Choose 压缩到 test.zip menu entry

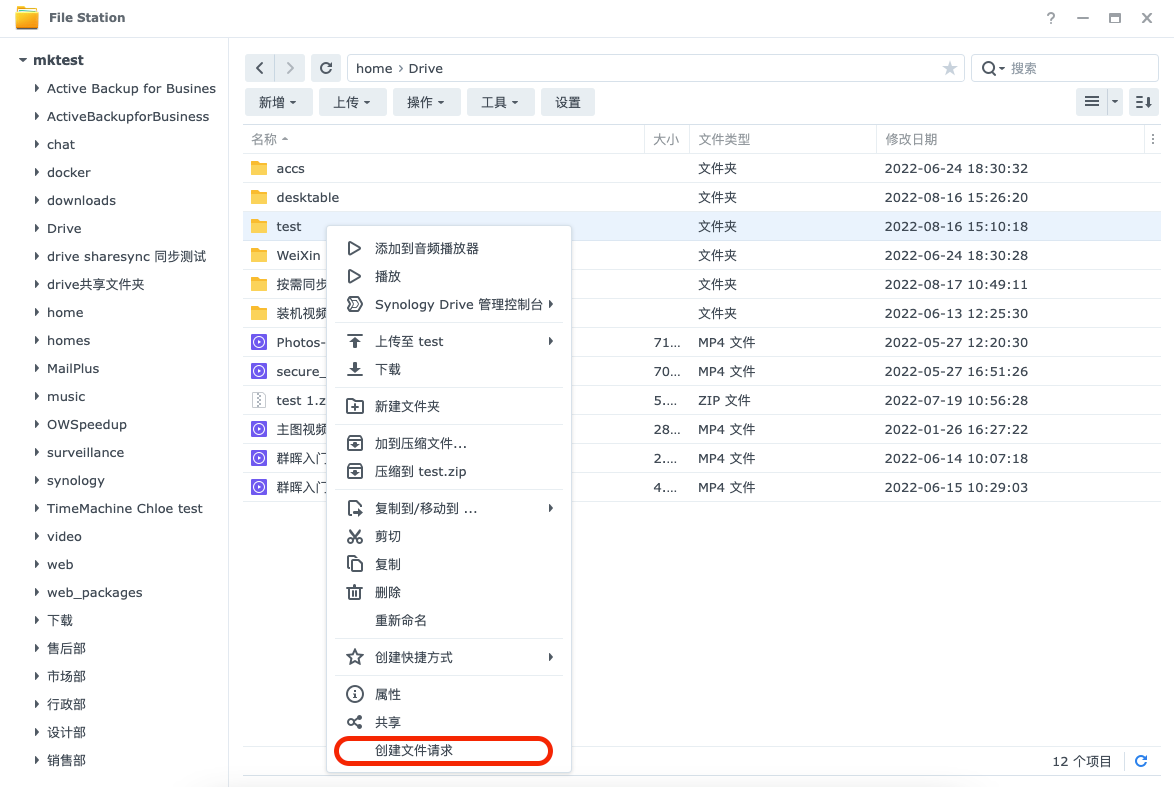click(448, 472)
